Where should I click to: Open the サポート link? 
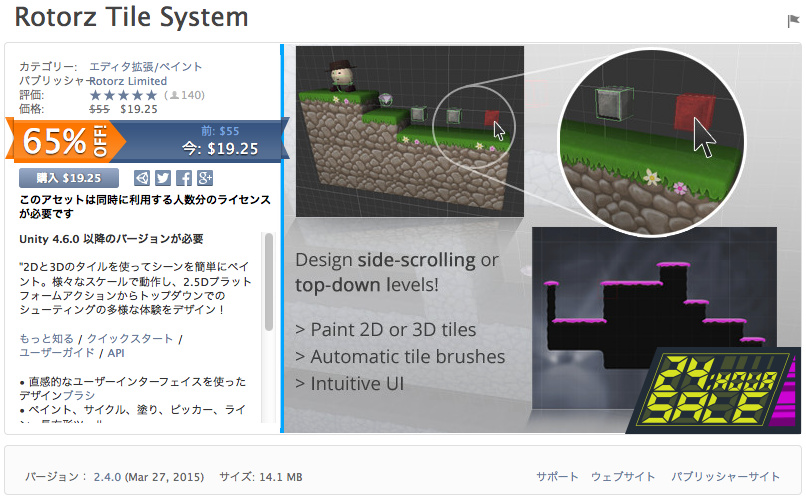pyautogui.click(x=557, y=476)
